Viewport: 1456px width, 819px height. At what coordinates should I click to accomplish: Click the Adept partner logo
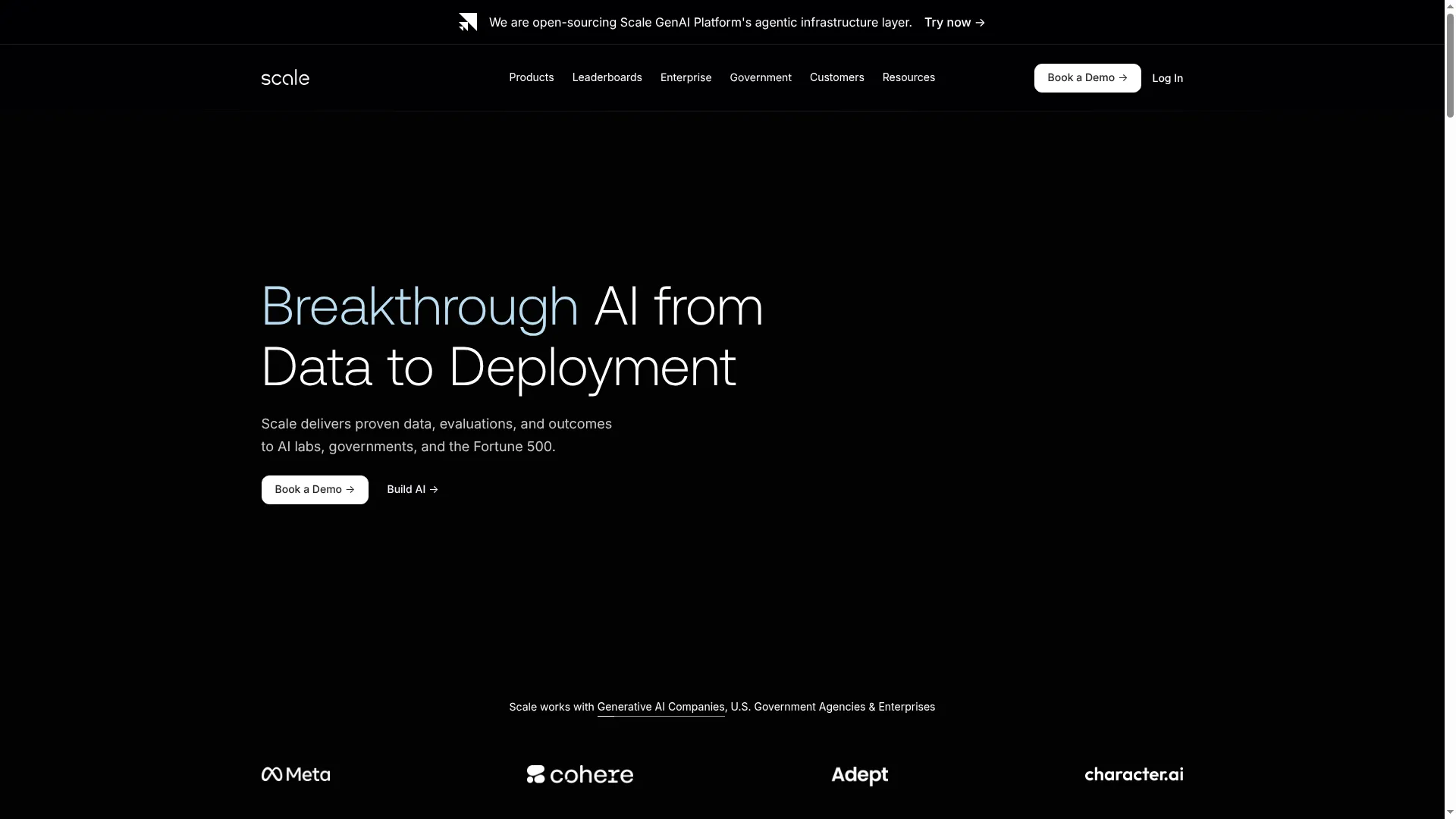[859, 774]
